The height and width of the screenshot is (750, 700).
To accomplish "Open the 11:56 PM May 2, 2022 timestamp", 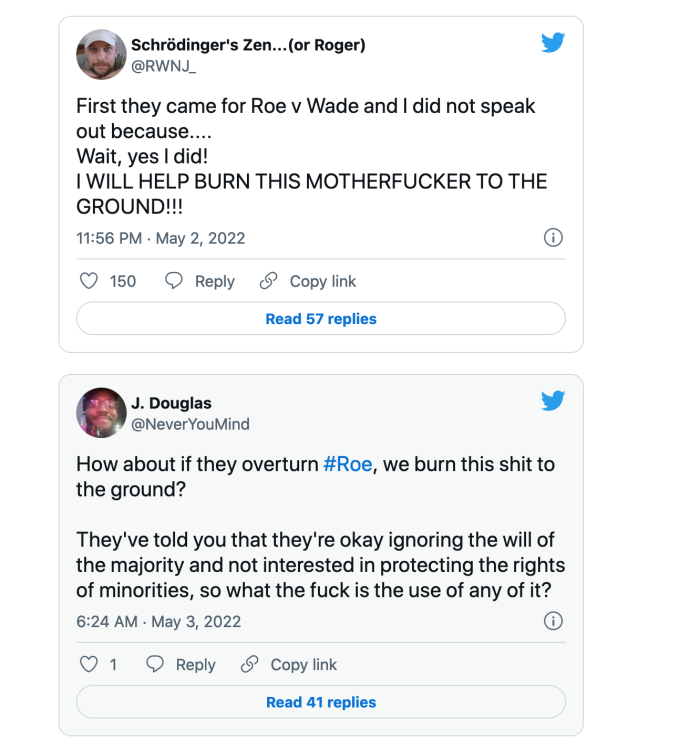I will pos(160,238).
